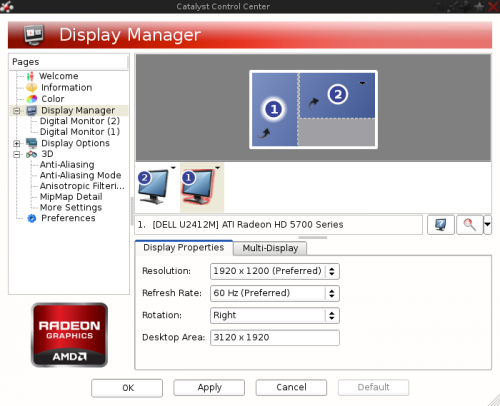This screenshot has width=500, height=406.
Task: Open the Color page icon
Action: click(x=32, y=99)
